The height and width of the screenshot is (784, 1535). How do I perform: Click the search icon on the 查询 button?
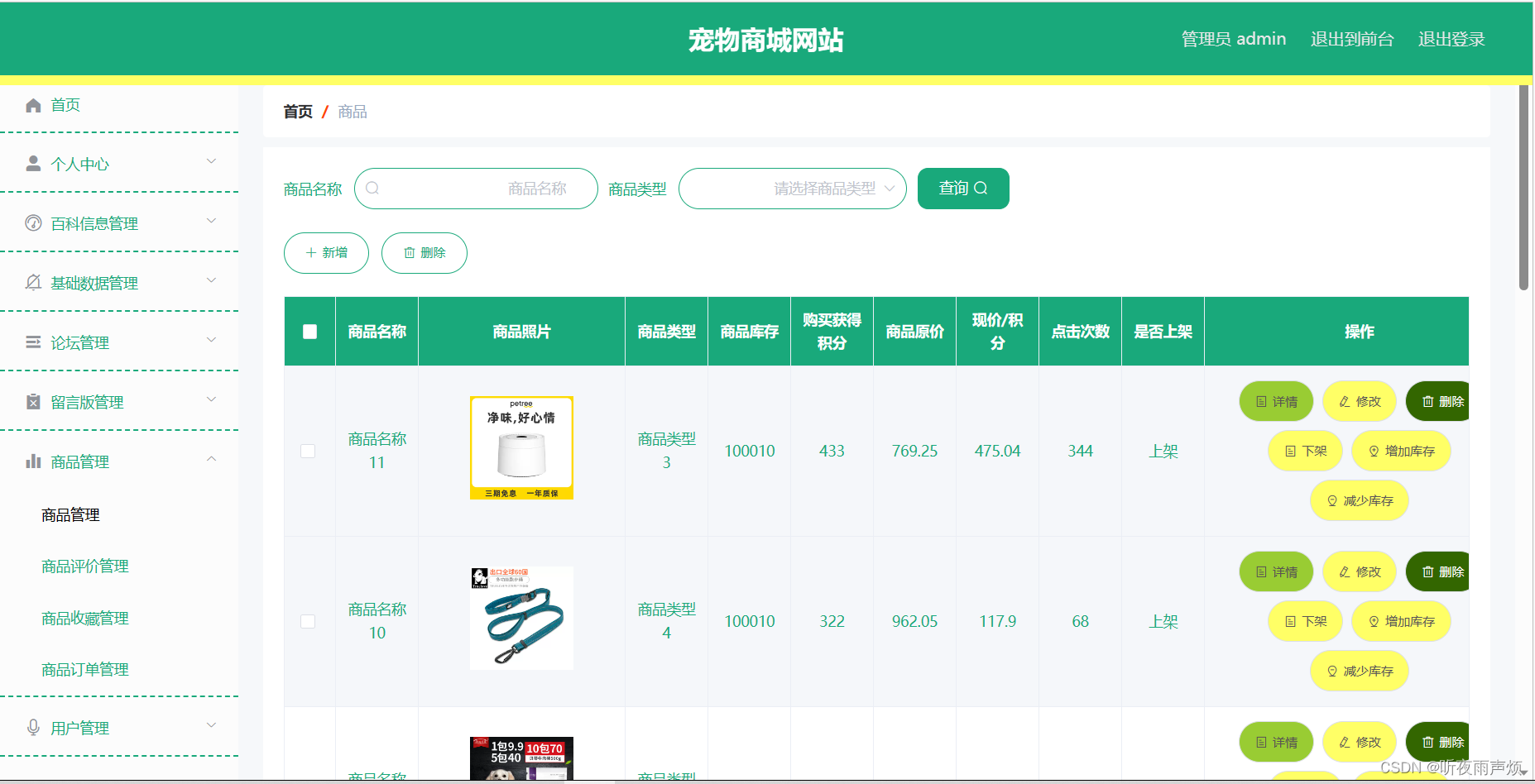(x=981, y=189)
